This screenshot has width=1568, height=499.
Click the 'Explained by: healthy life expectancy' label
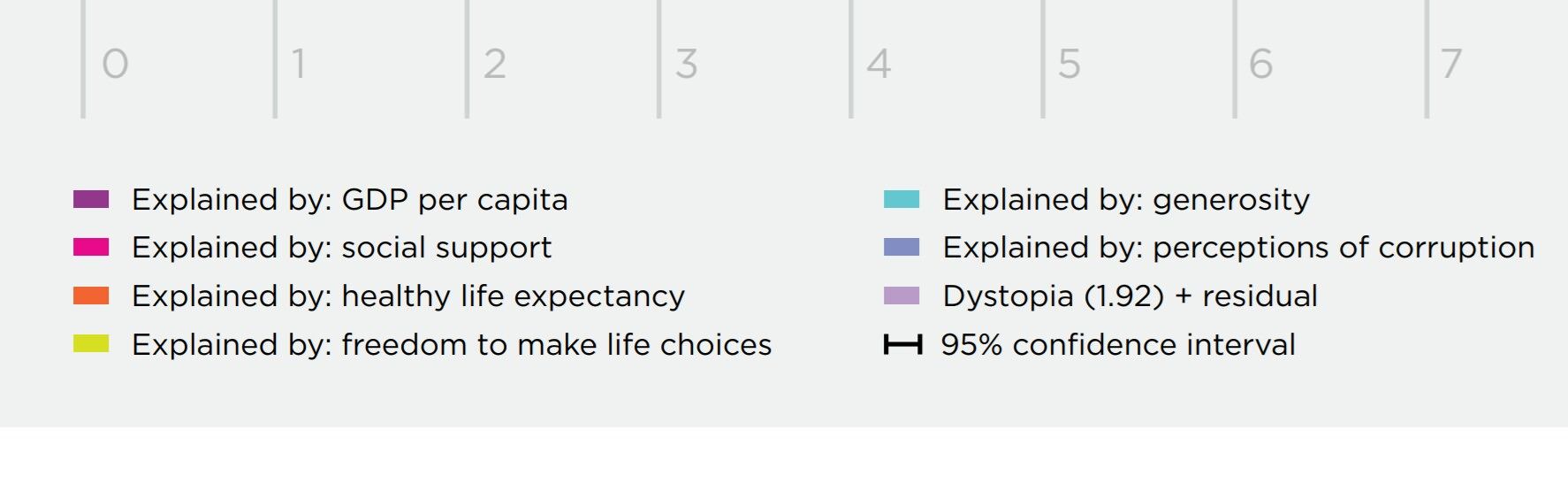pos(407,296)
